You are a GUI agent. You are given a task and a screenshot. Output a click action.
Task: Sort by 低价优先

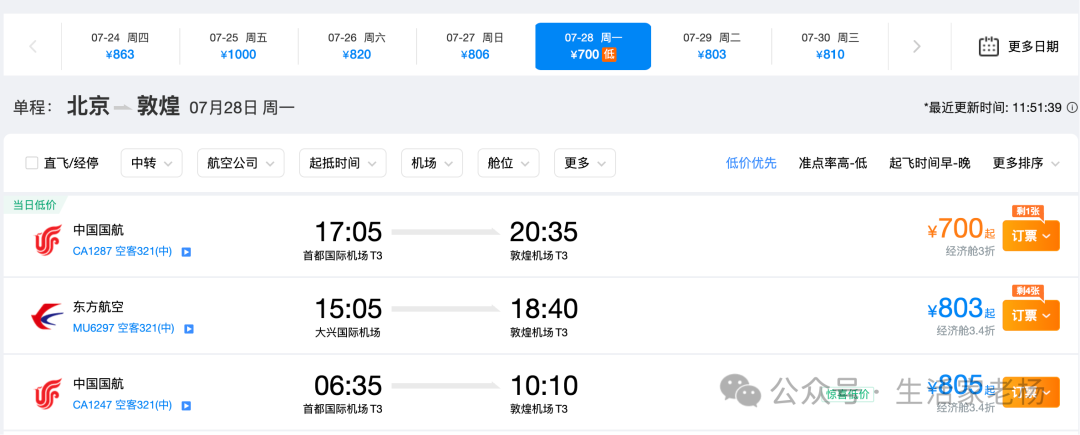point(751,163)
